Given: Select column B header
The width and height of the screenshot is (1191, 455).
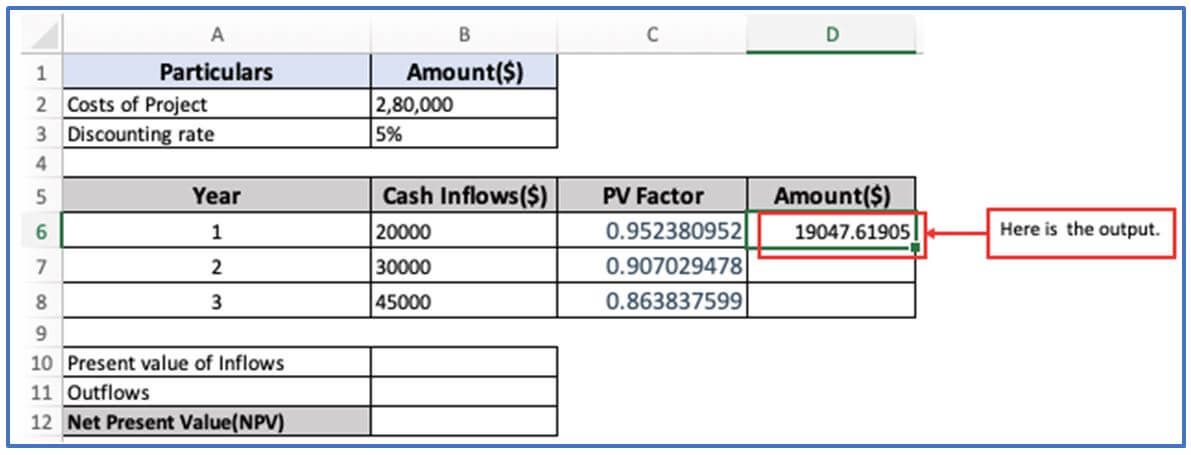Looking at the screenshot, I should pyautogui.click(x=464, y=35).
